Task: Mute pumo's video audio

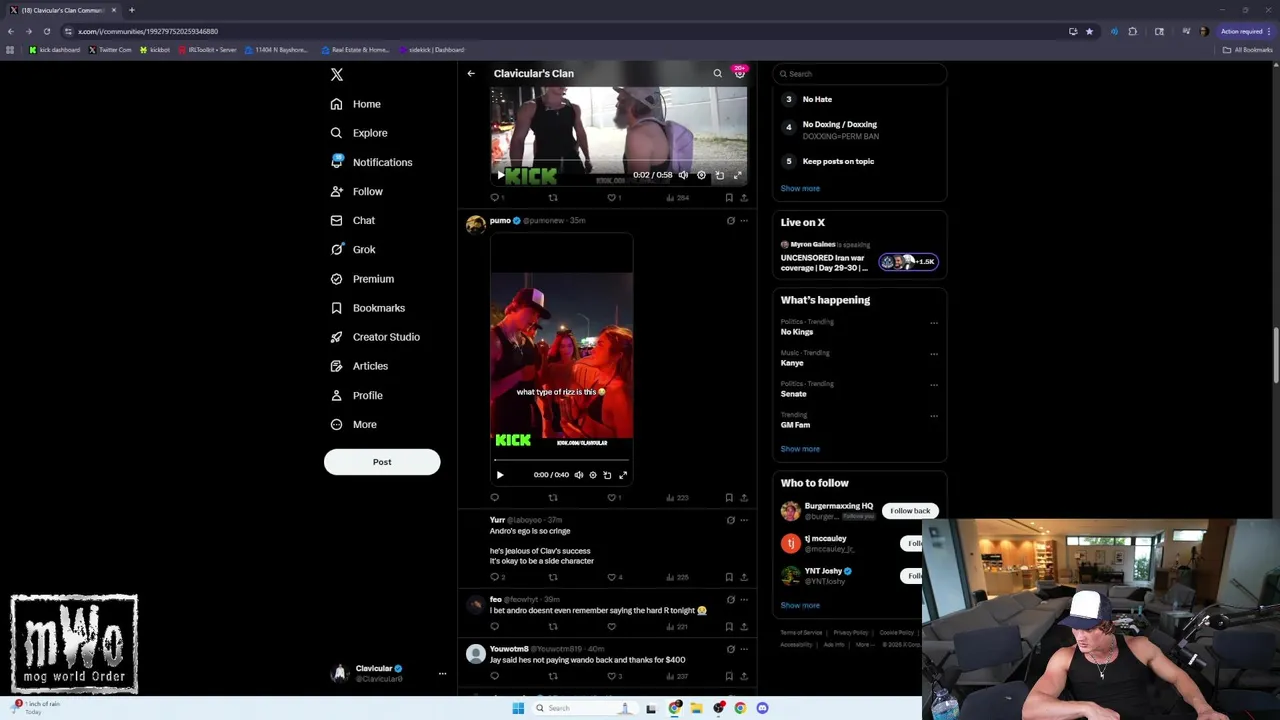Action: tap(578, 475)
